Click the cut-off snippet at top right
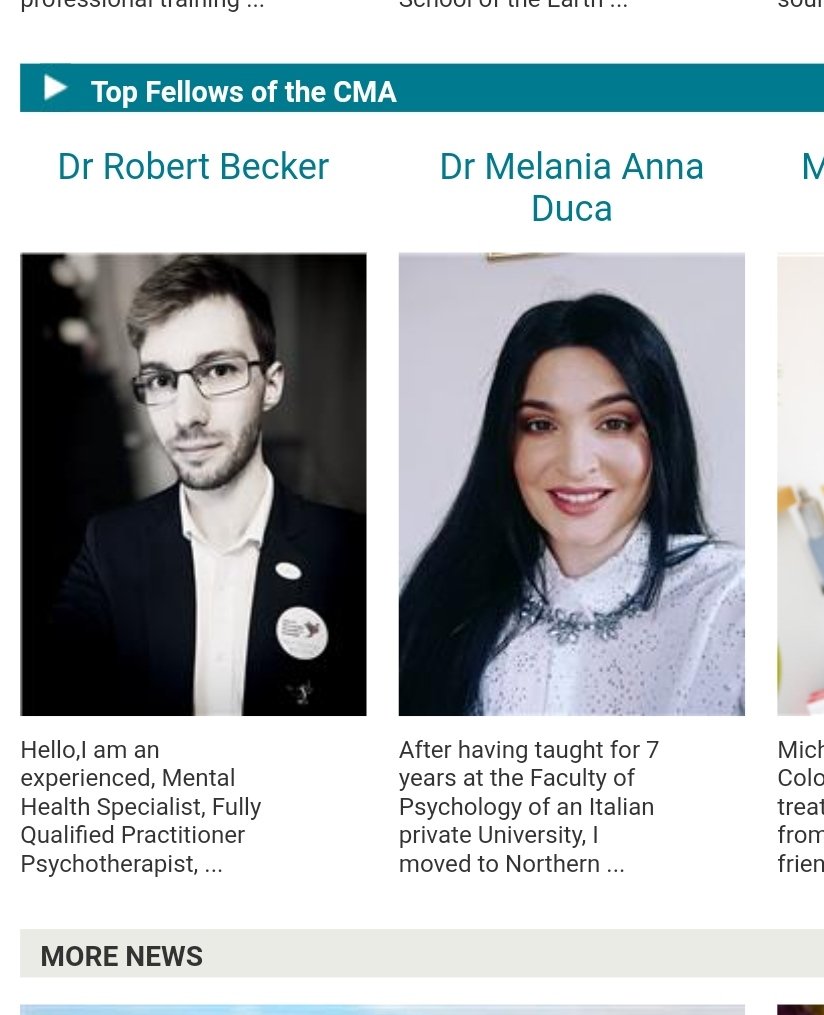The height and width of the screenshot is (1015, 824). click(x=801, y=3)
